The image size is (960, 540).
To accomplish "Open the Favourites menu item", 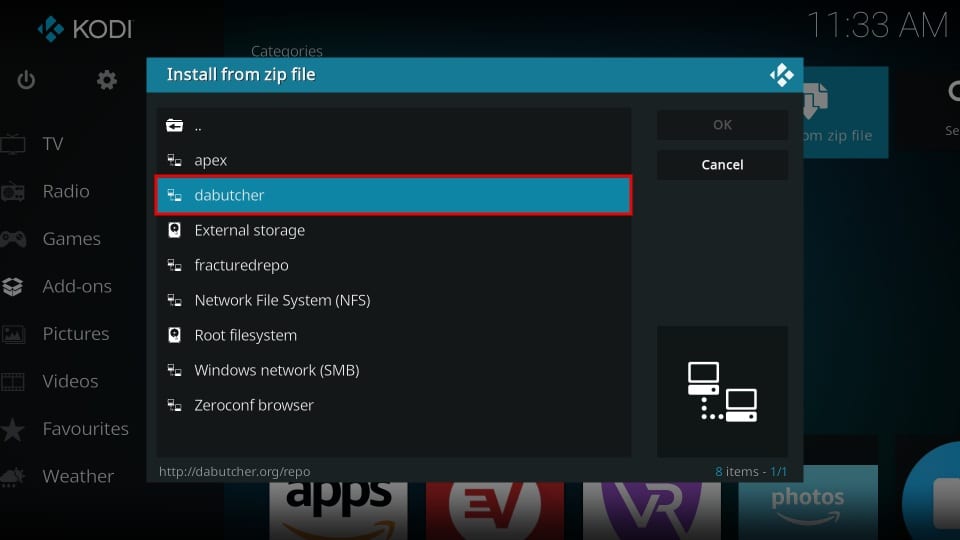I will pyautogui.click(x=86, y=429).
